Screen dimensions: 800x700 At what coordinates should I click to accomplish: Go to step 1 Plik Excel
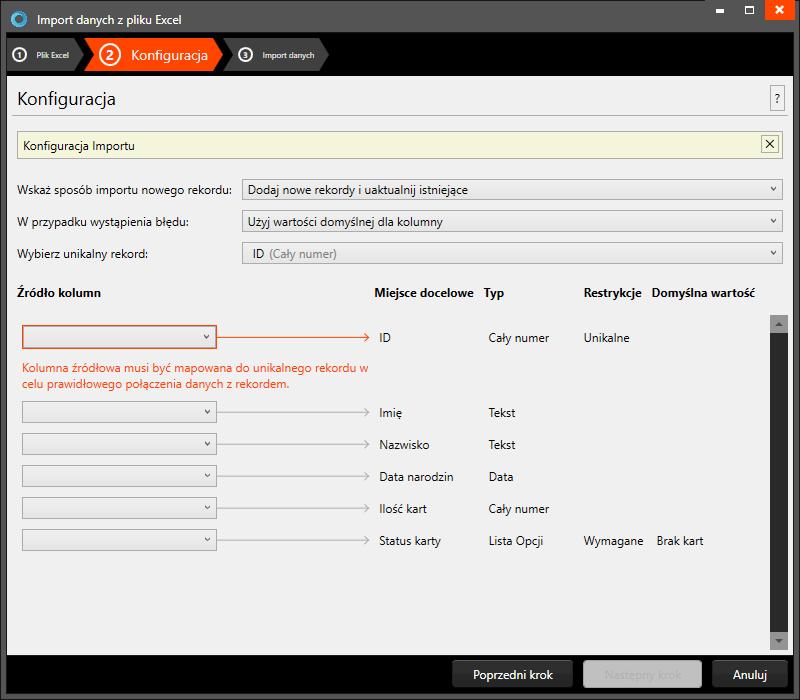44,55
